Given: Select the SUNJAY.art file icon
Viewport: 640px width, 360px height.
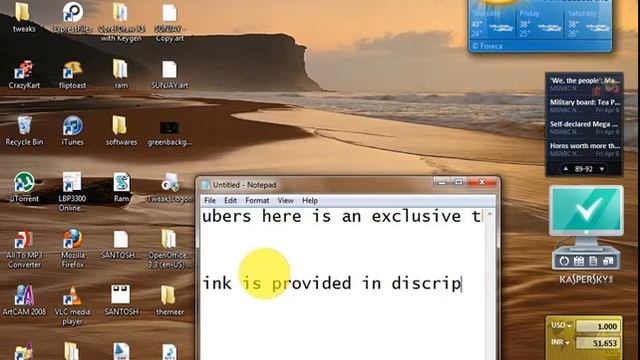Looking at the screenshot, I should click(169, 74).
